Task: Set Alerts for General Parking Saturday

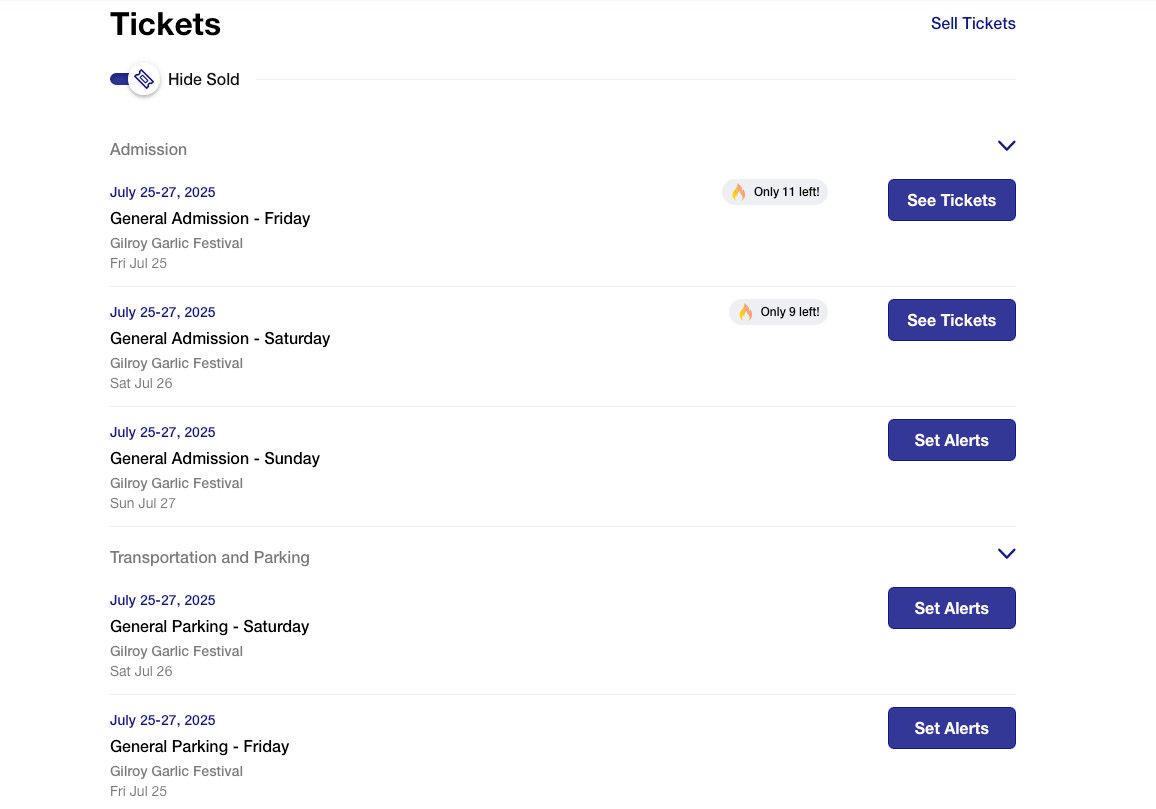Action: click(951, 608)
